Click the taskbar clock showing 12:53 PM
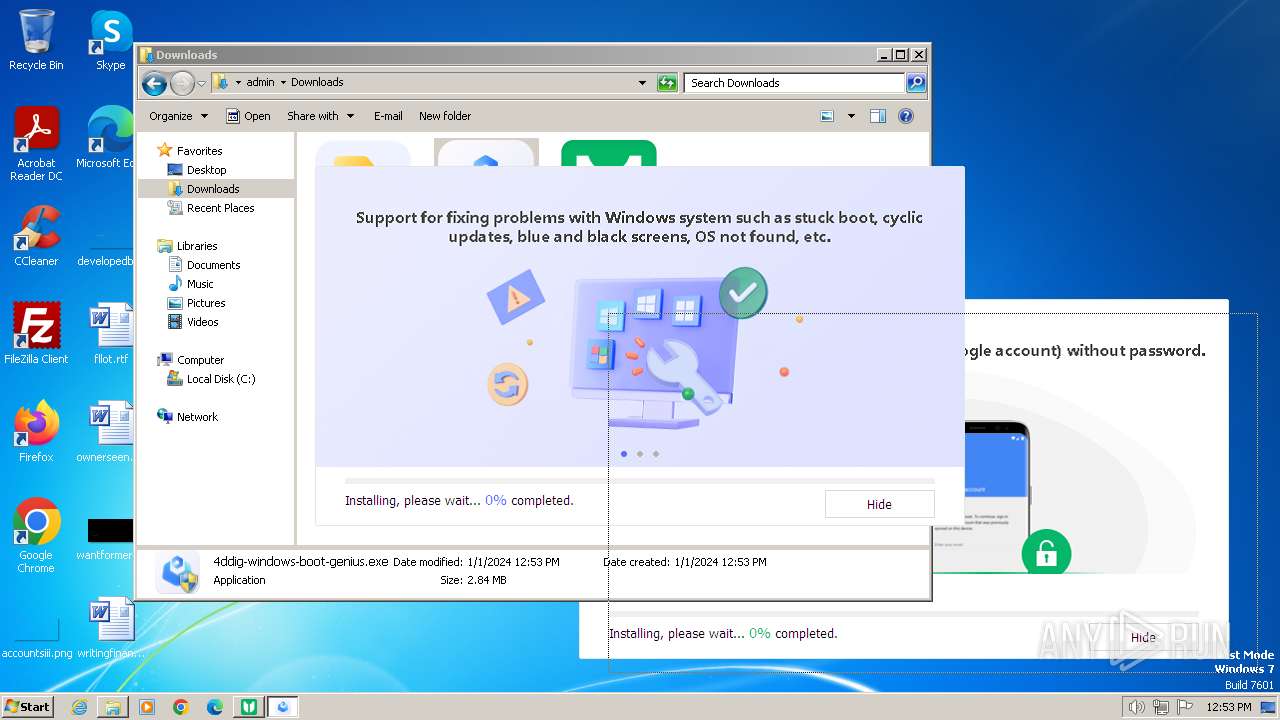This screenshot has width=1280, height=720. pos(1228,707)
